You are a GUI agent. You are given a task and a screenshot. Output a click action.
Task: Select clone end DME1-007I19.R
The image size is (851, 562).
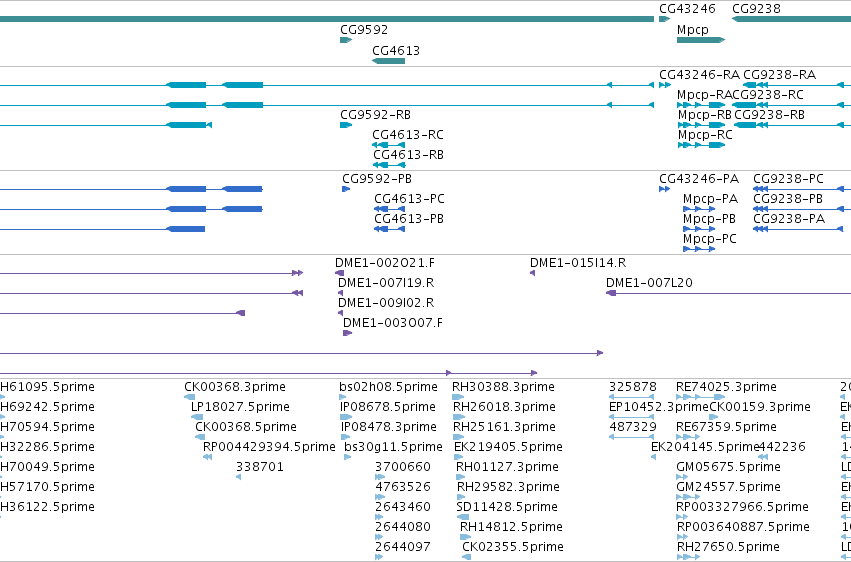(386, 283)
